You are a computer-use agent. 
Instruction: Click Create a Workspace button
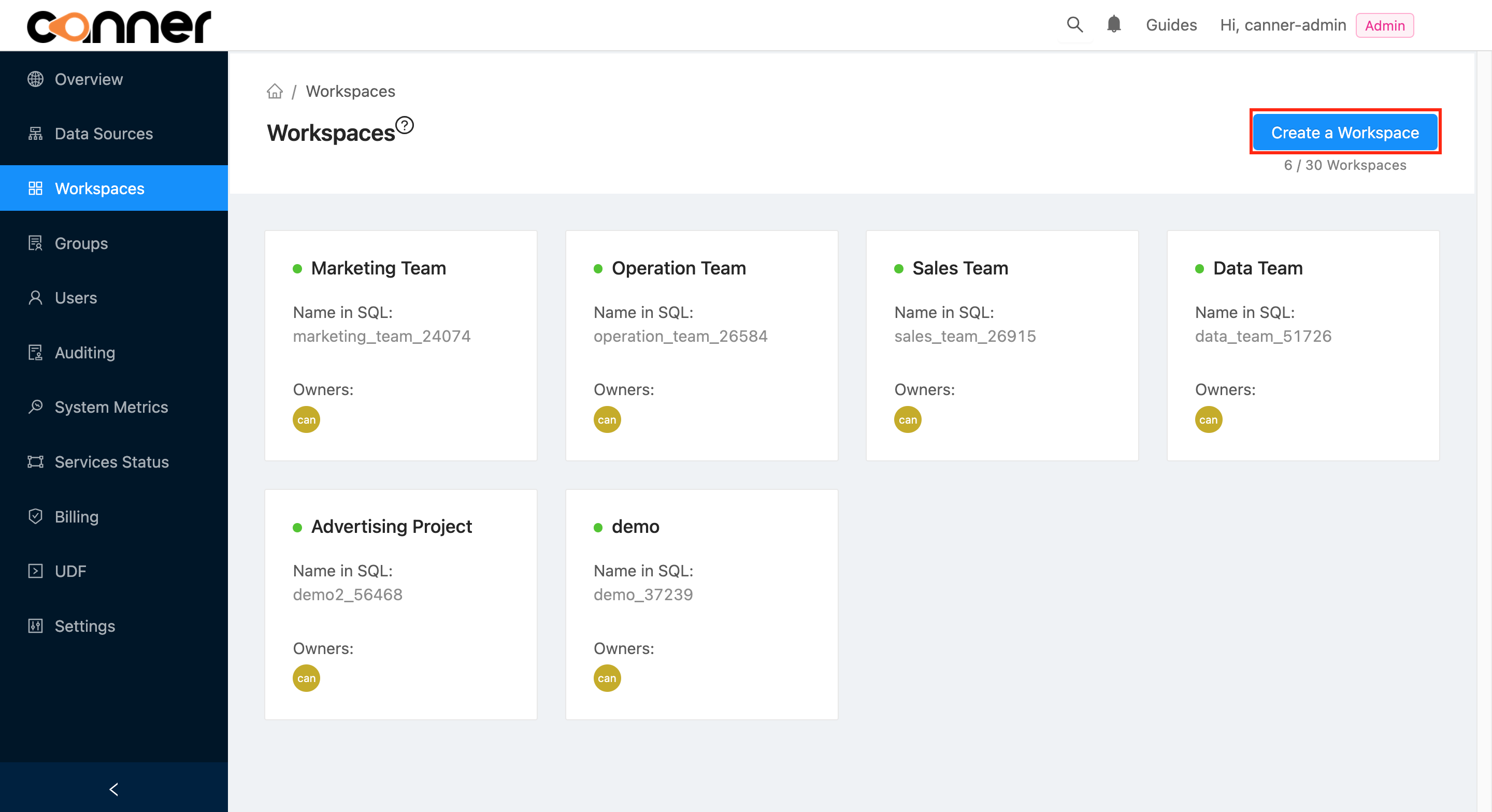coord(1345,133)
